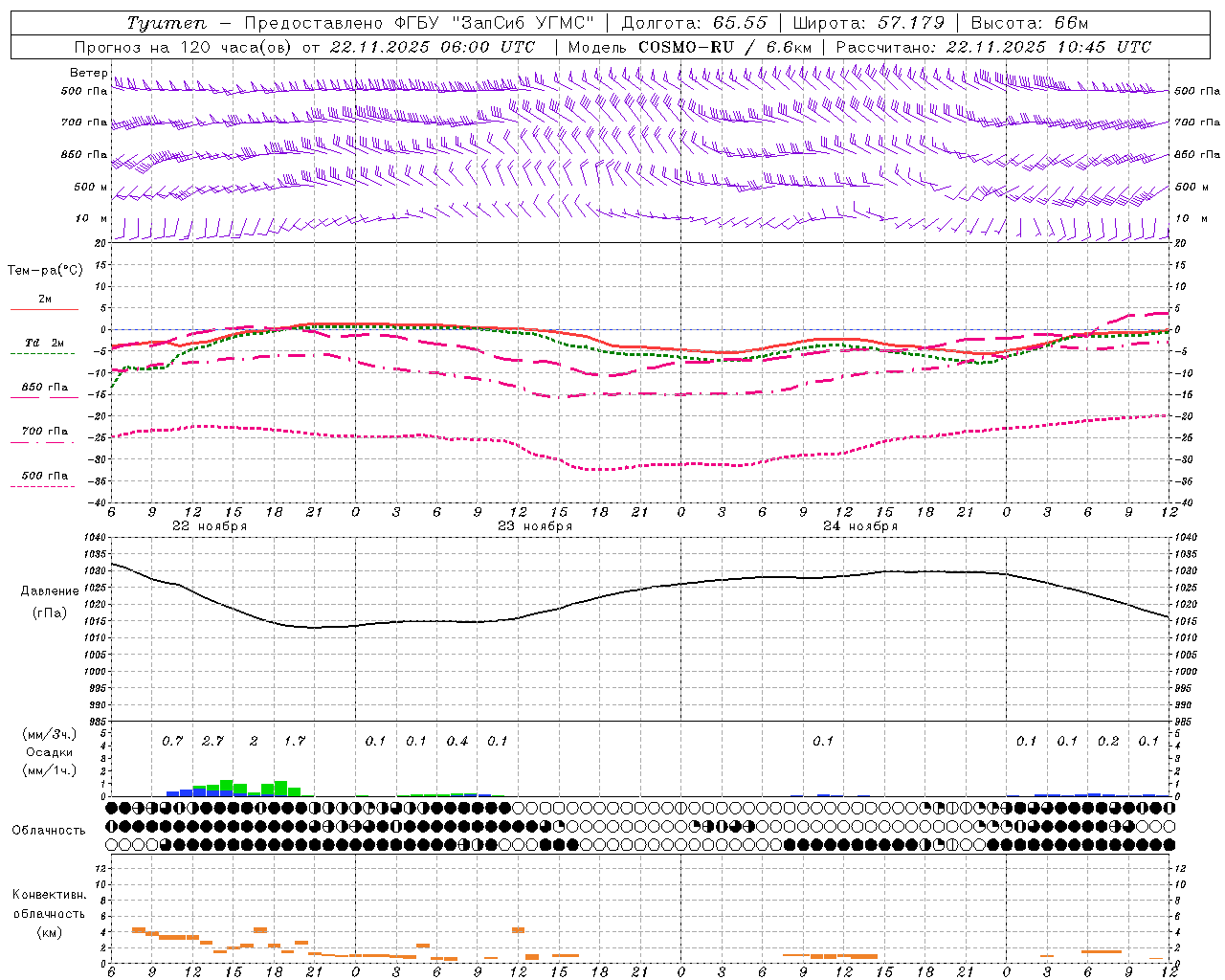Click the "0.2" three-hour precipitation value
1225x980 pixels.
(x=1108, y=742)
